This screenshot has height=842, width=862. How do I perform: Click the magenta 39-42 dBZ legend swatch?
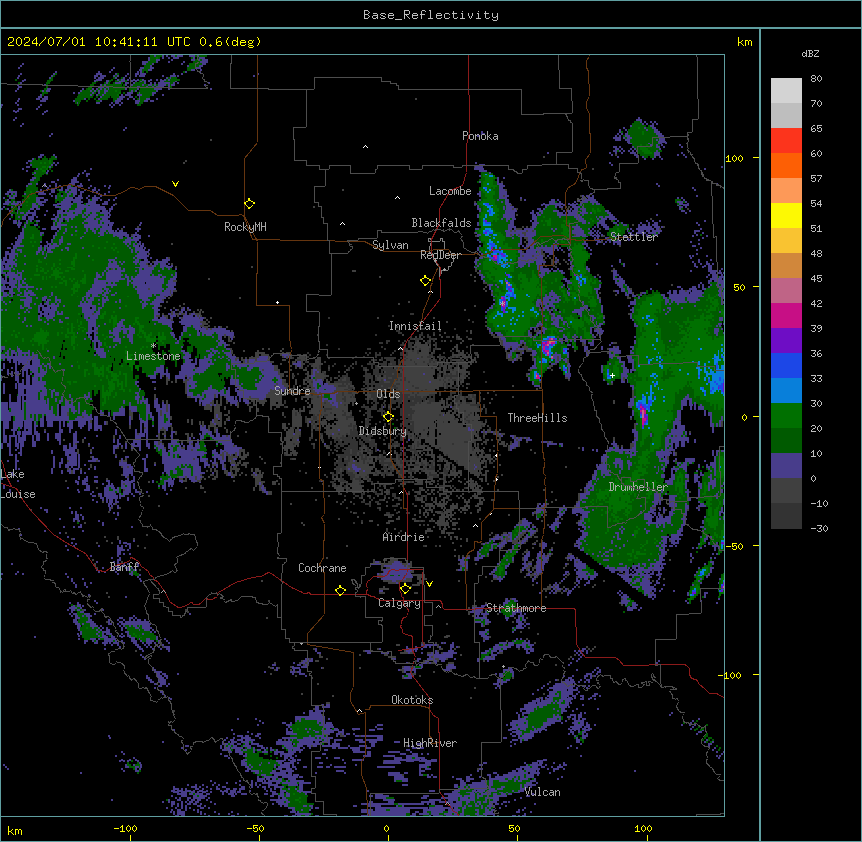[x=786, y=315]
